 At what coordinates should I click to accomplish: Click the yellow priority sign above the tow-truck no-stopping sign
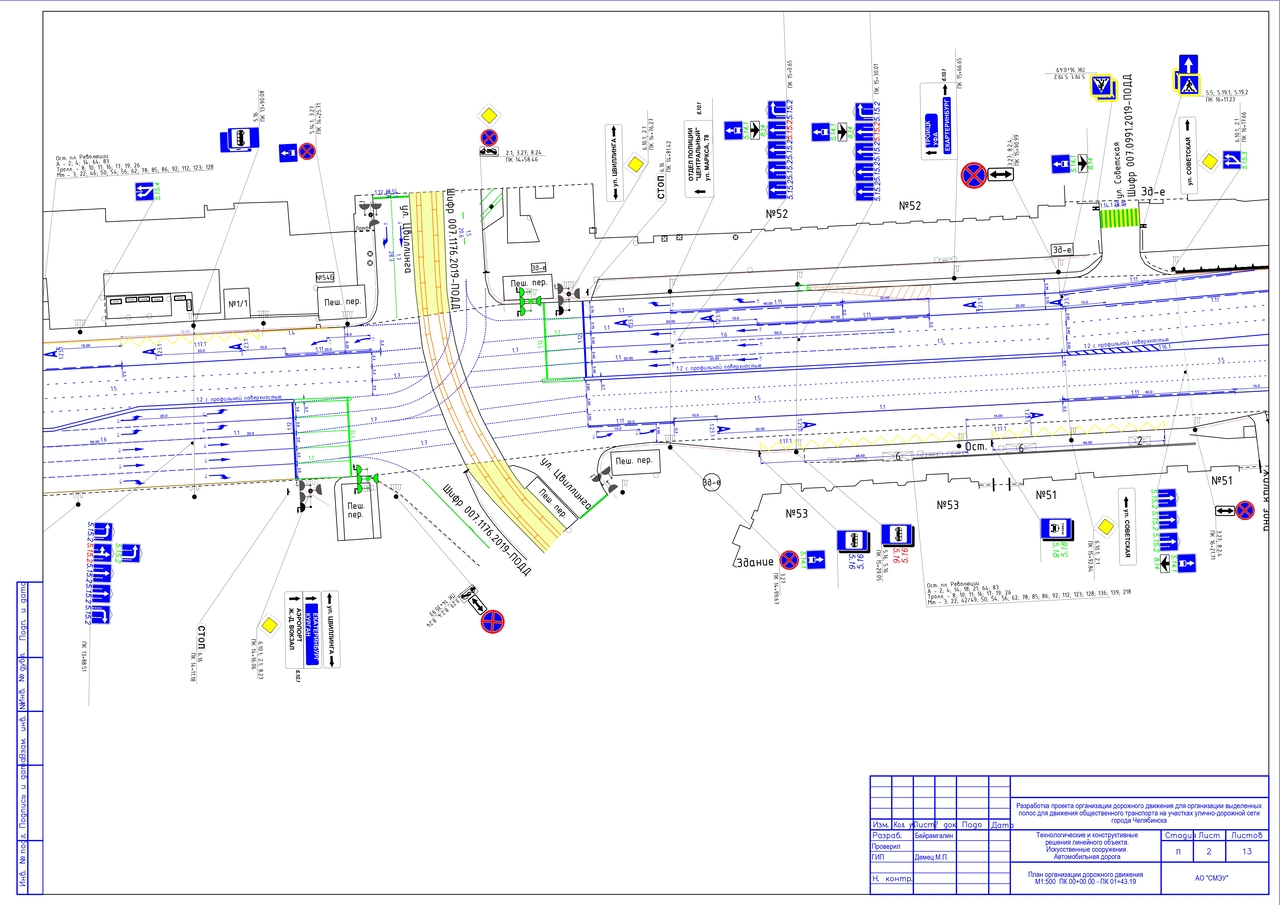pyautogui.click(x=488, y=113)
